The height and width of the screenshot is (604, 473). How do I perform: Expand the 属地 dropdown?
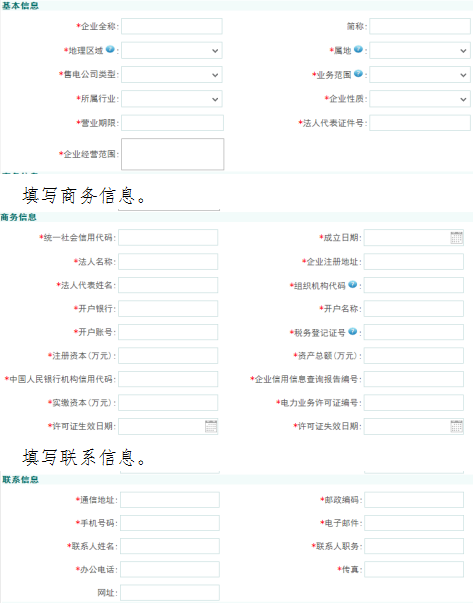[420, 50]
